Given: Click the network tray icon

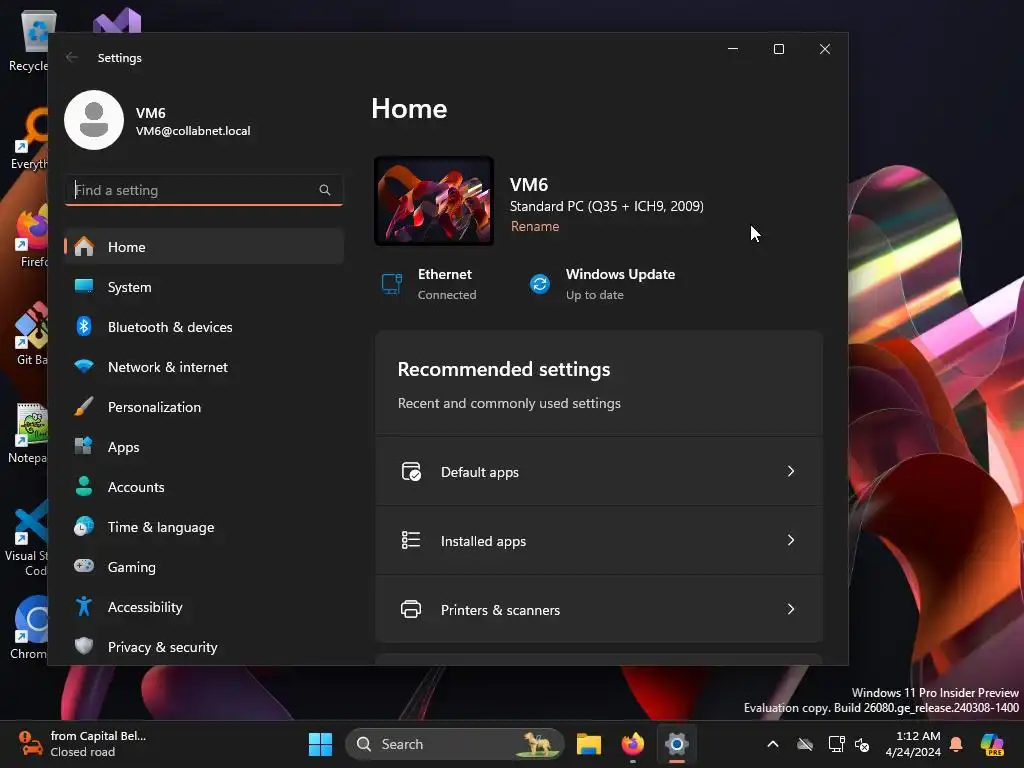Looking at the screenshot, I should tap(837, 744).
